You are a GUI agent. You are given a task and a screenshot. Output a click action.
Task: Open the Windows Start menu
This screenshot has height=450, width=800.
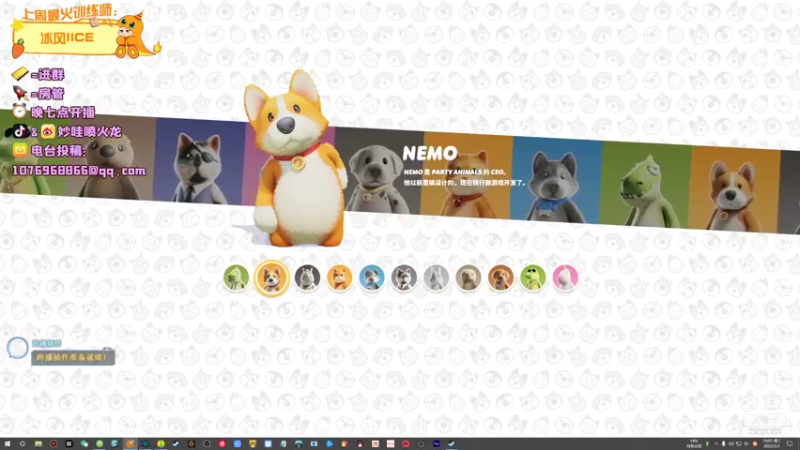(7, 444)
